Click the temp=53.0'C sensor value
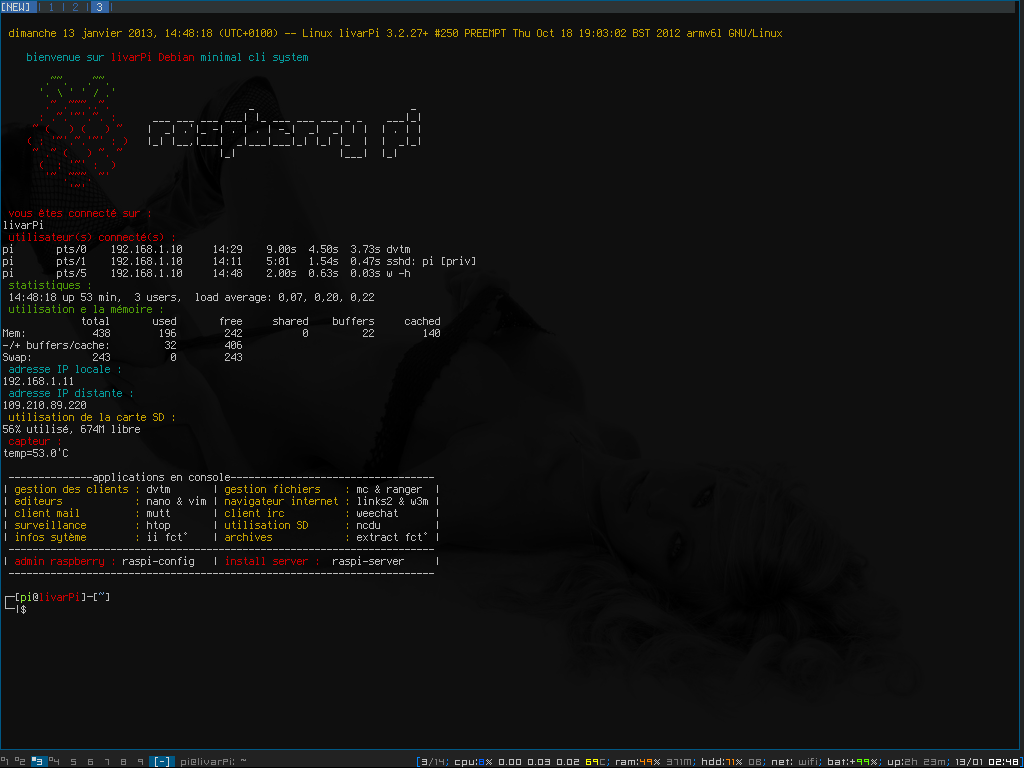The height and width of the screenshot is (768, 1024). pyautogui.click(x=35, y=453)
